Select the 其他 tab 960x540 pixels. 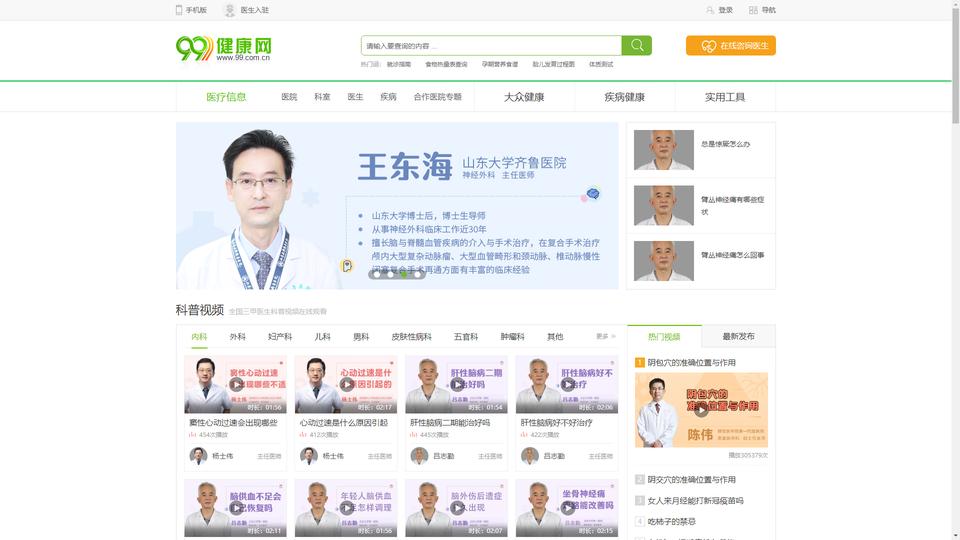coord(555,337)
